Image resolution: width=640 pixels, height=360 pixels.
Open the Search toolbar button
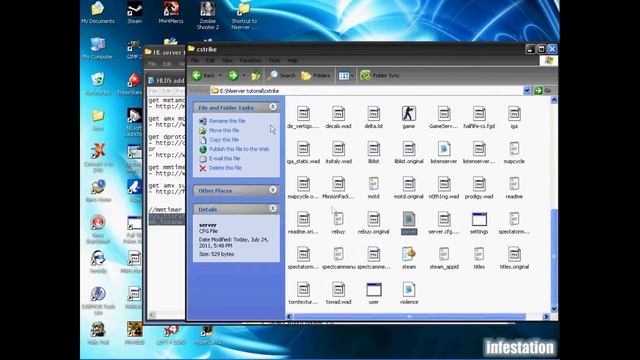click(x=282, y=76)
